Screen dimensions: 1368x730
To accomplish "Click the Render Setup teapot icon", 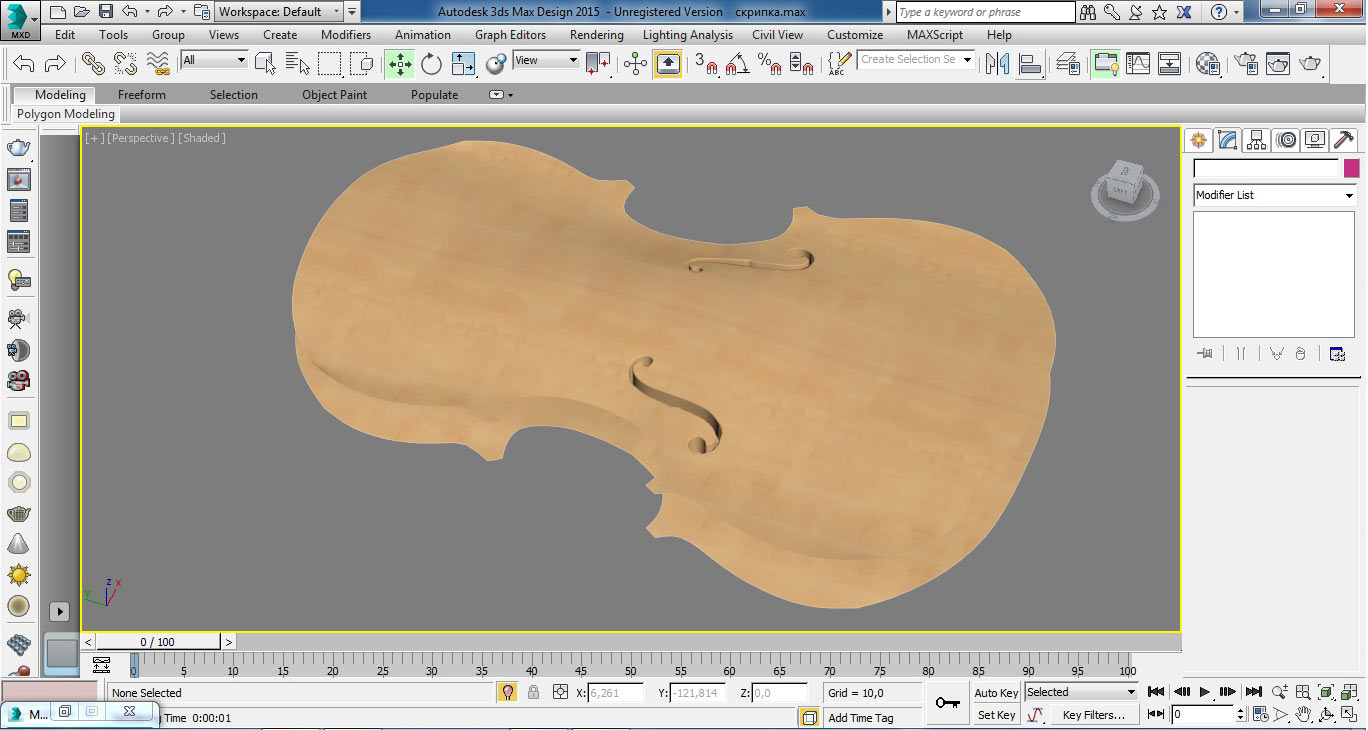I will click(x=1246, y=64).
